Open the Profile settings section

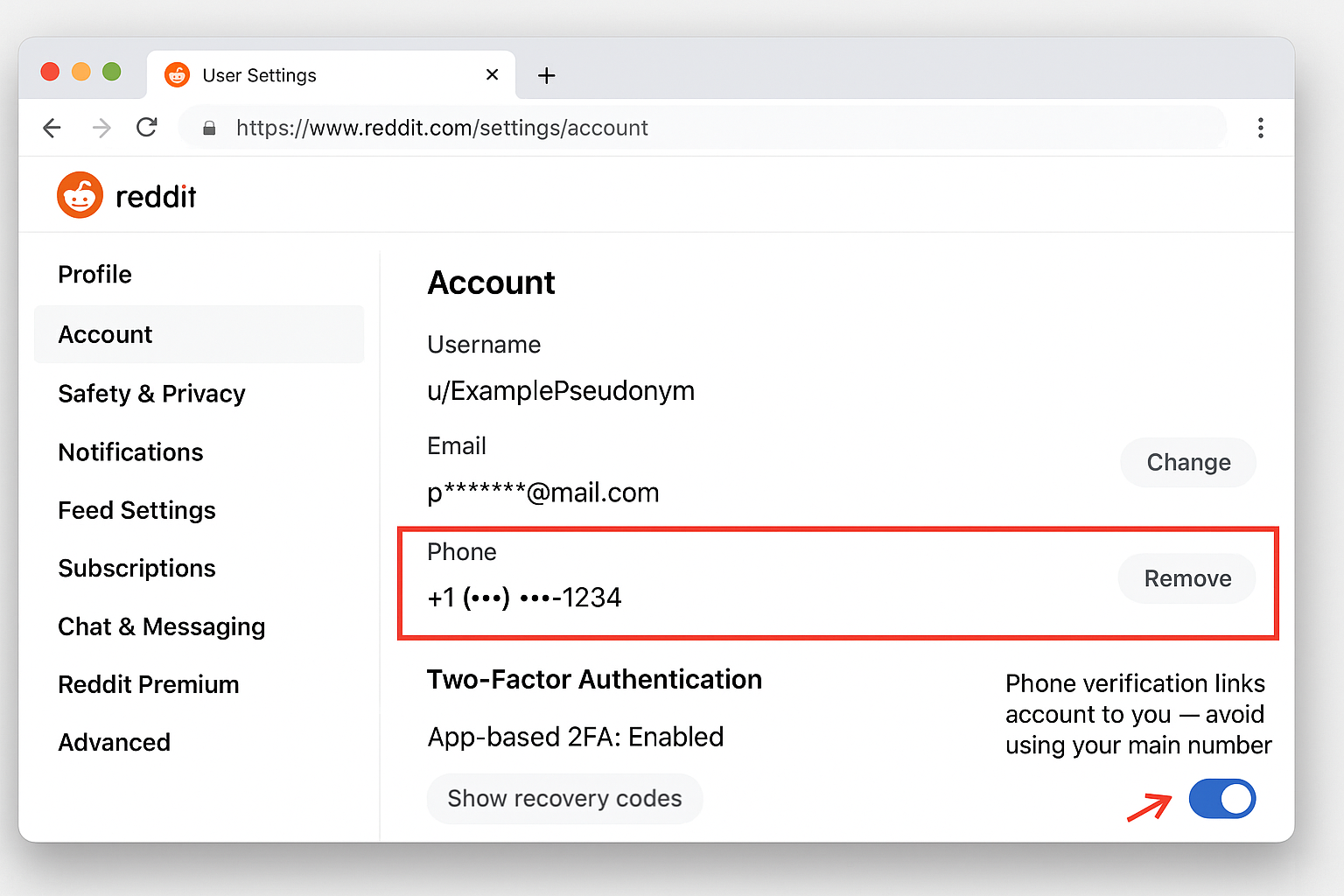[x=94, y=275]
